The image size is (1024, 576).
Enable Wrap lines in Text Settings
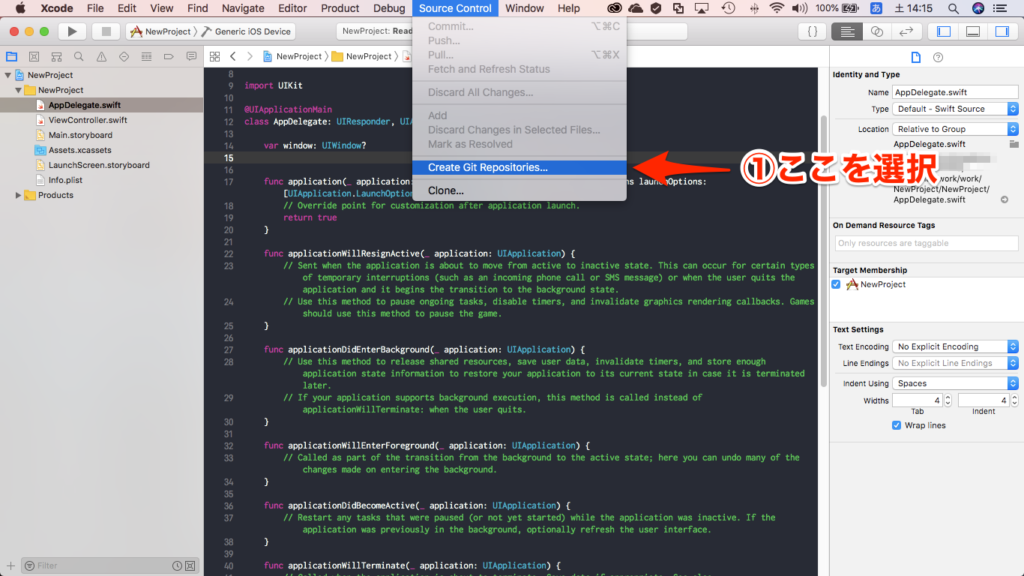point(896,426)
